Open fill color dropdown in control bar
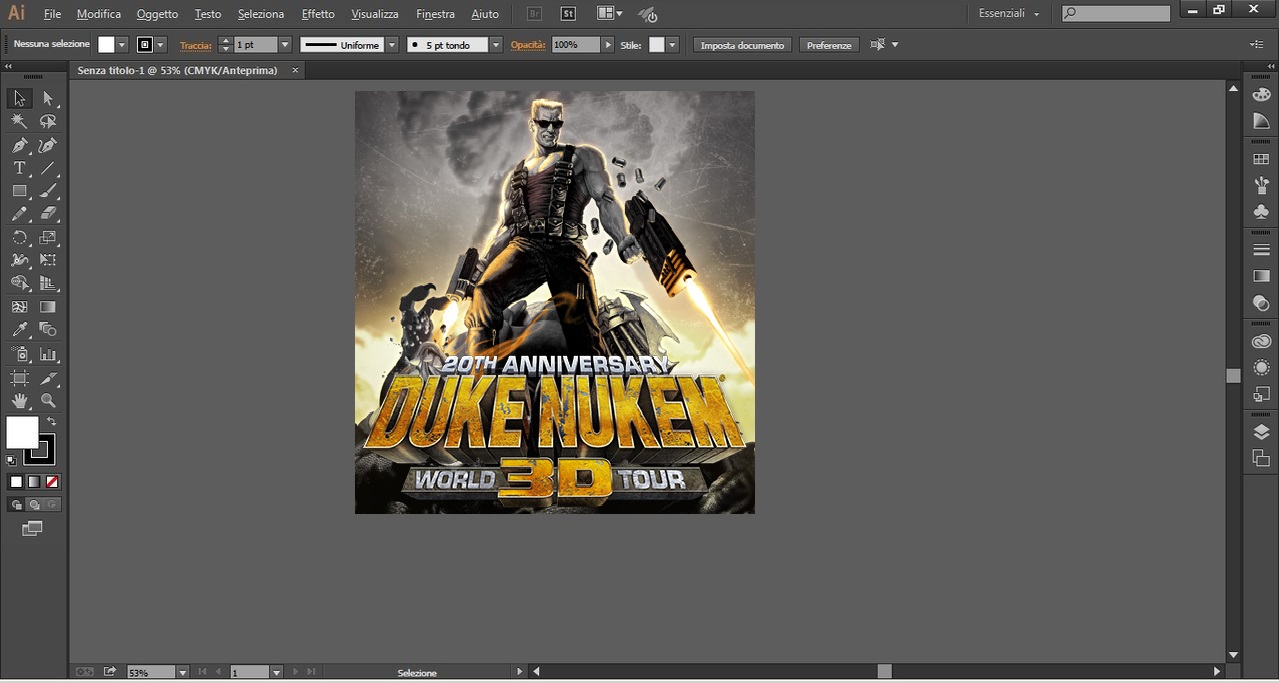This screenshot has height=683, width=1279. point(122,45)
